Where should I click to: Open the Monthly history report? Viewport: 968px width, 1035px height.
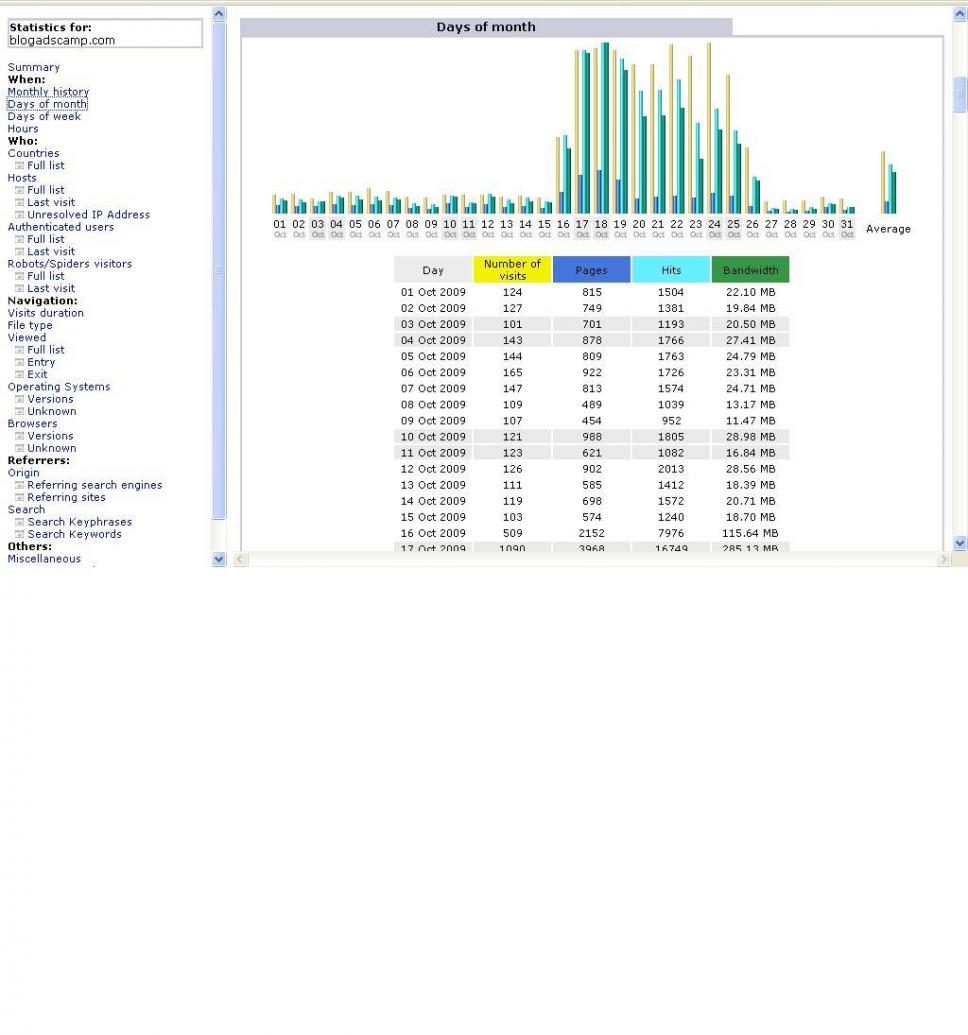[x=48, y=92]
